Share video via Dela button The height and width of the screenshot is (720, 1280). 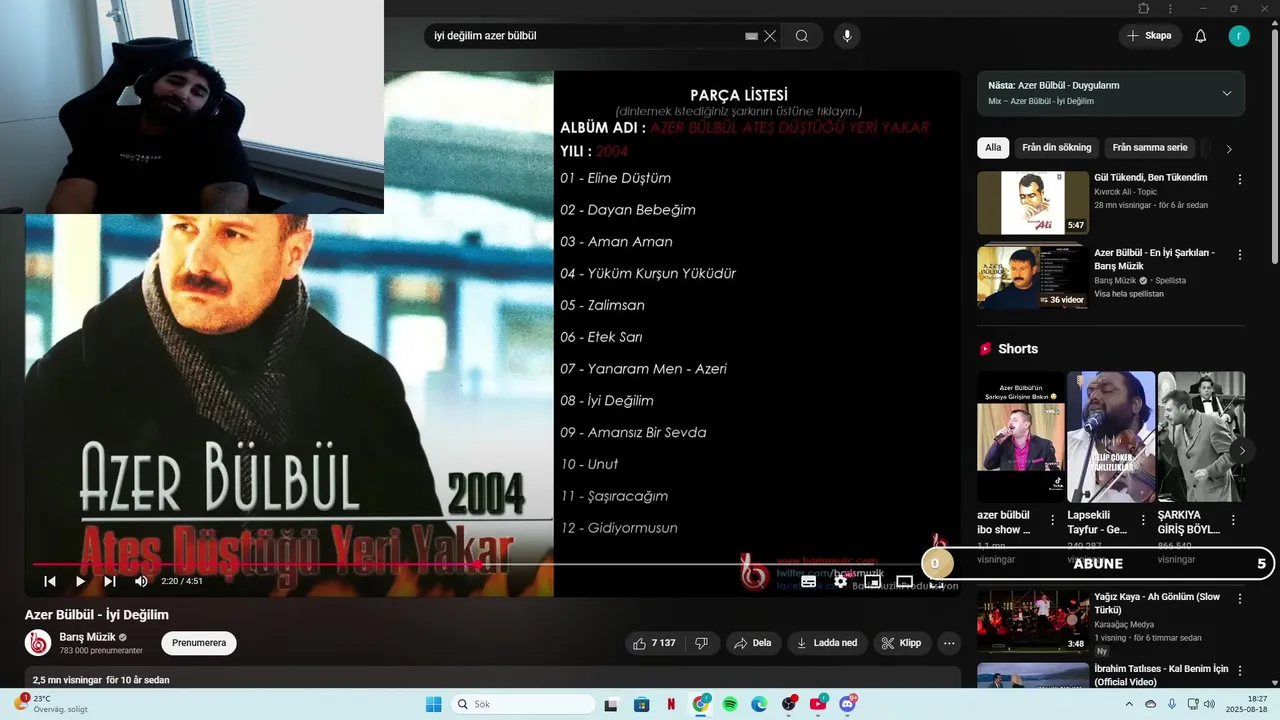point(753,643)
